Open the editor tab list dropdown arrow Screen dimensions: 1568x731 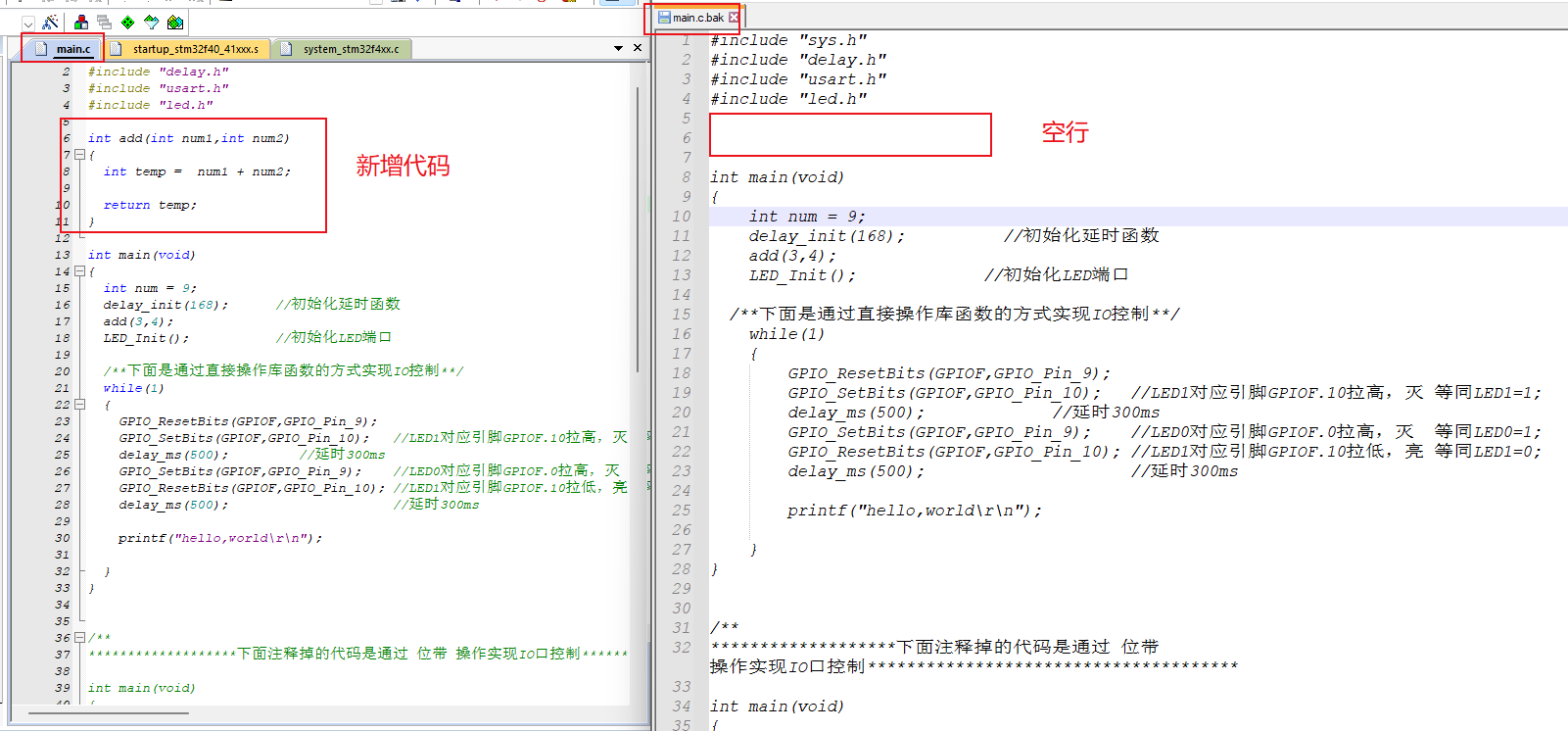618,48
